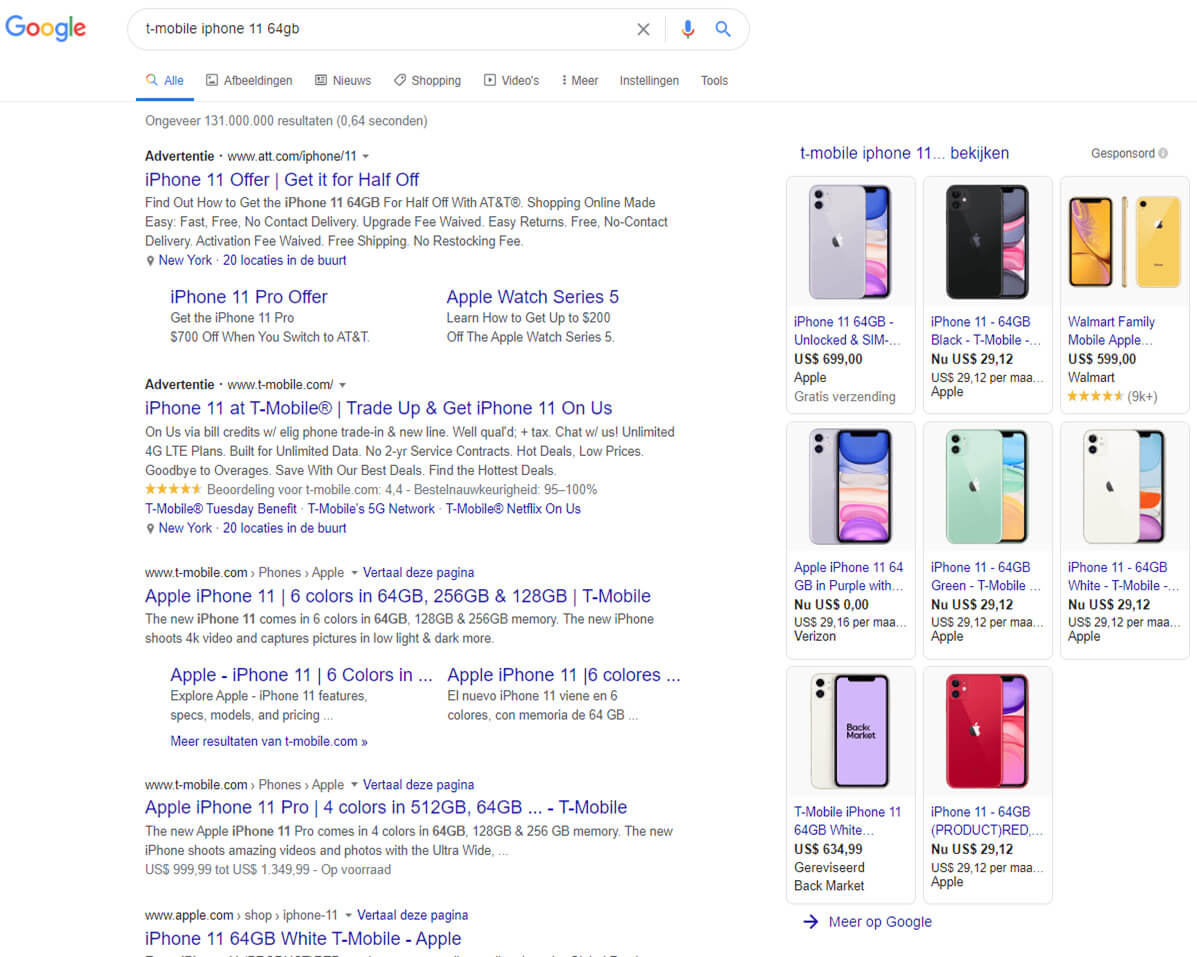Open dropdown arrow next to www.att.com/iphone/11
Viewport: 1197px width, 957px height.
coord(366,156)
